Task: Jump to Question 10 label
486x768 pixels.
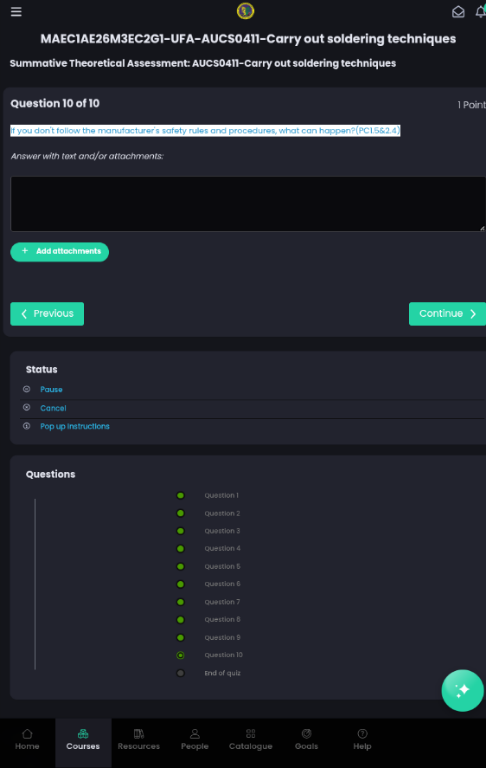Action: click(223, 655)
